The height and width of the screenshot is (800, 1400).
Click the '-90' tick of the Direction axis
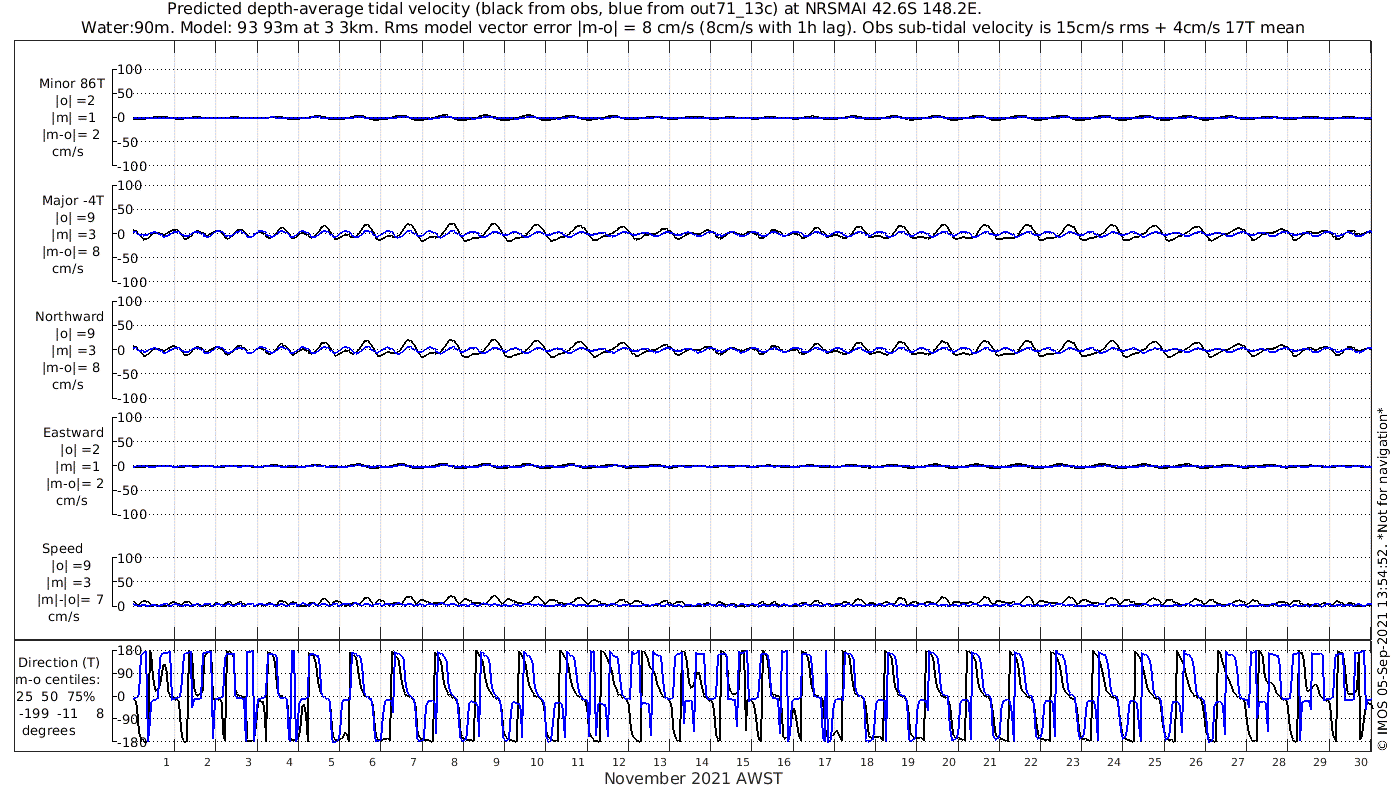point(128,719)
